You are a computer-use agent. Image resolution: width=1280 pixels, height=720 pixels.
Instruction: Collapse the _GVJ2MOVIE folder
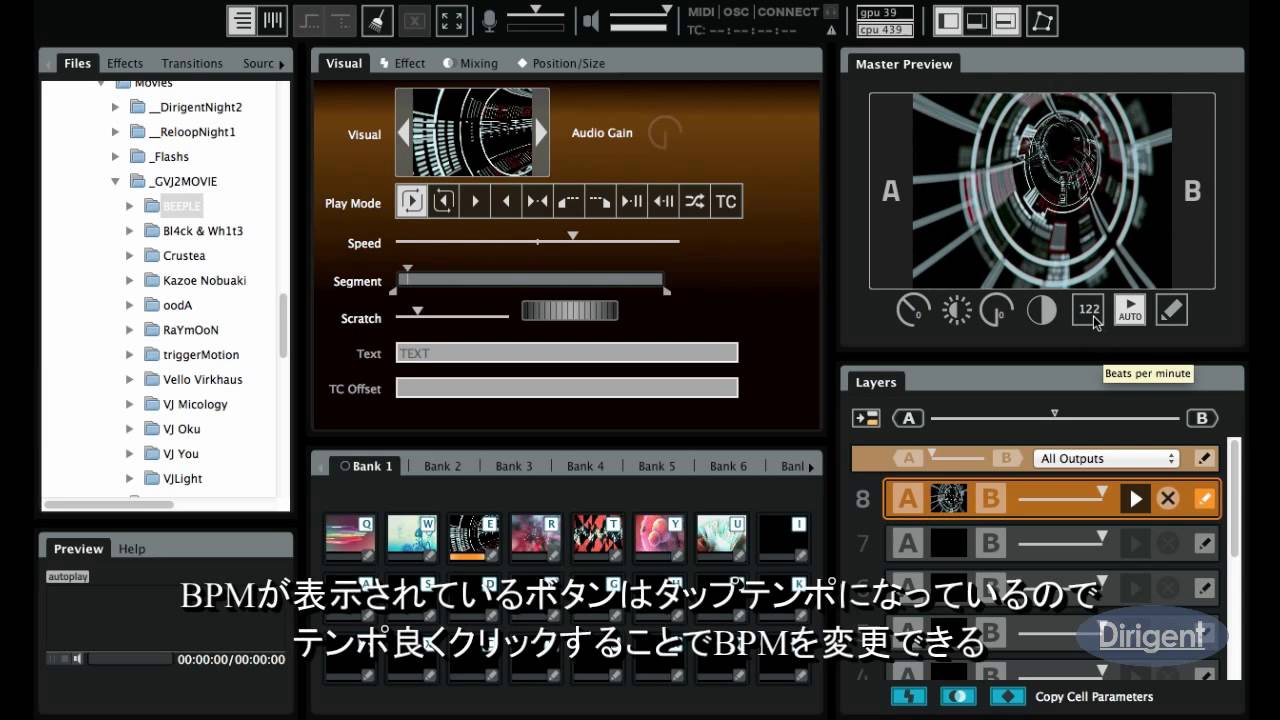(x=116, y=181)
